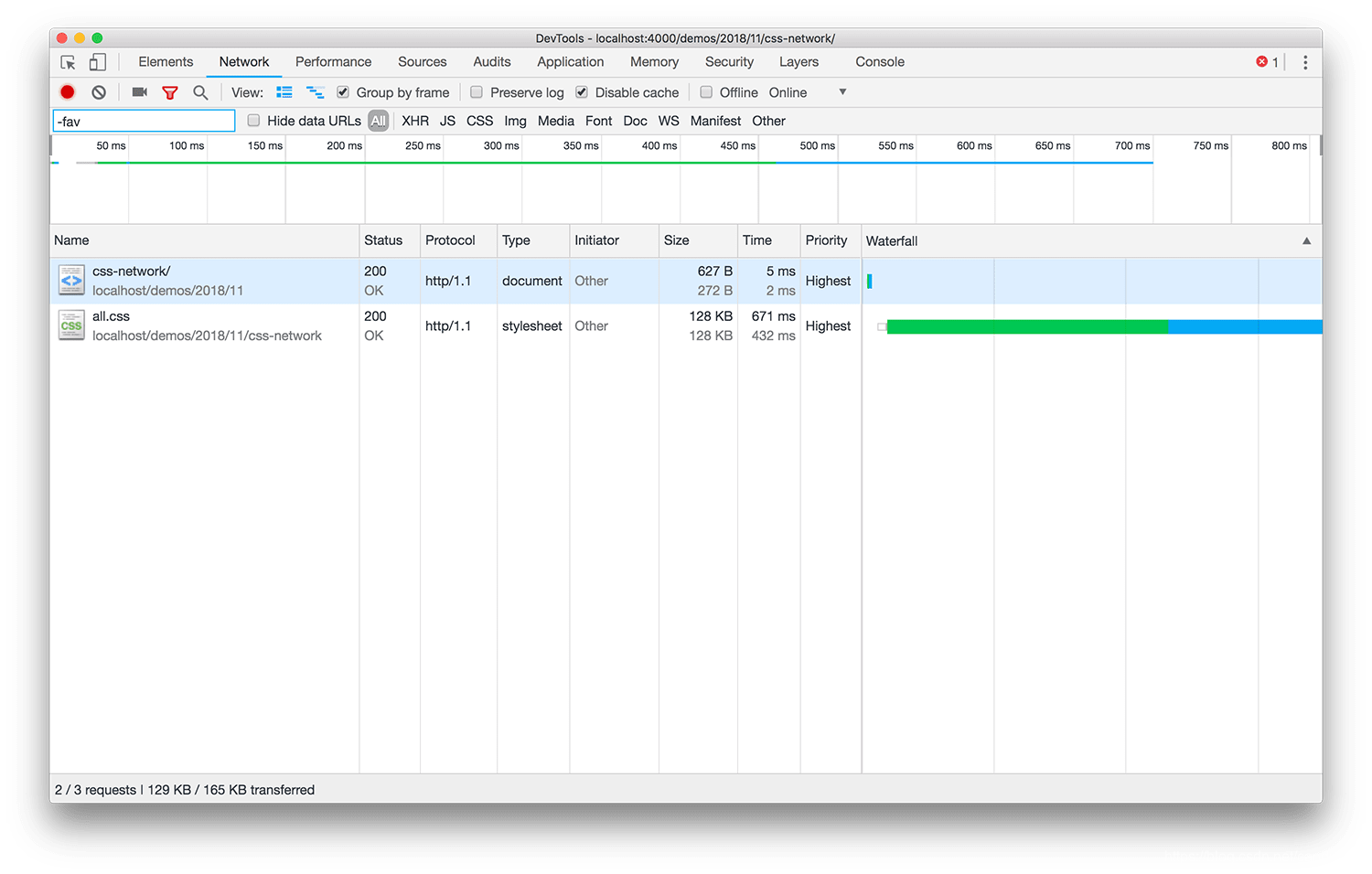1372x874 pixels.
Task: Switch to the Security tab
Action: (x=729, y=62)
